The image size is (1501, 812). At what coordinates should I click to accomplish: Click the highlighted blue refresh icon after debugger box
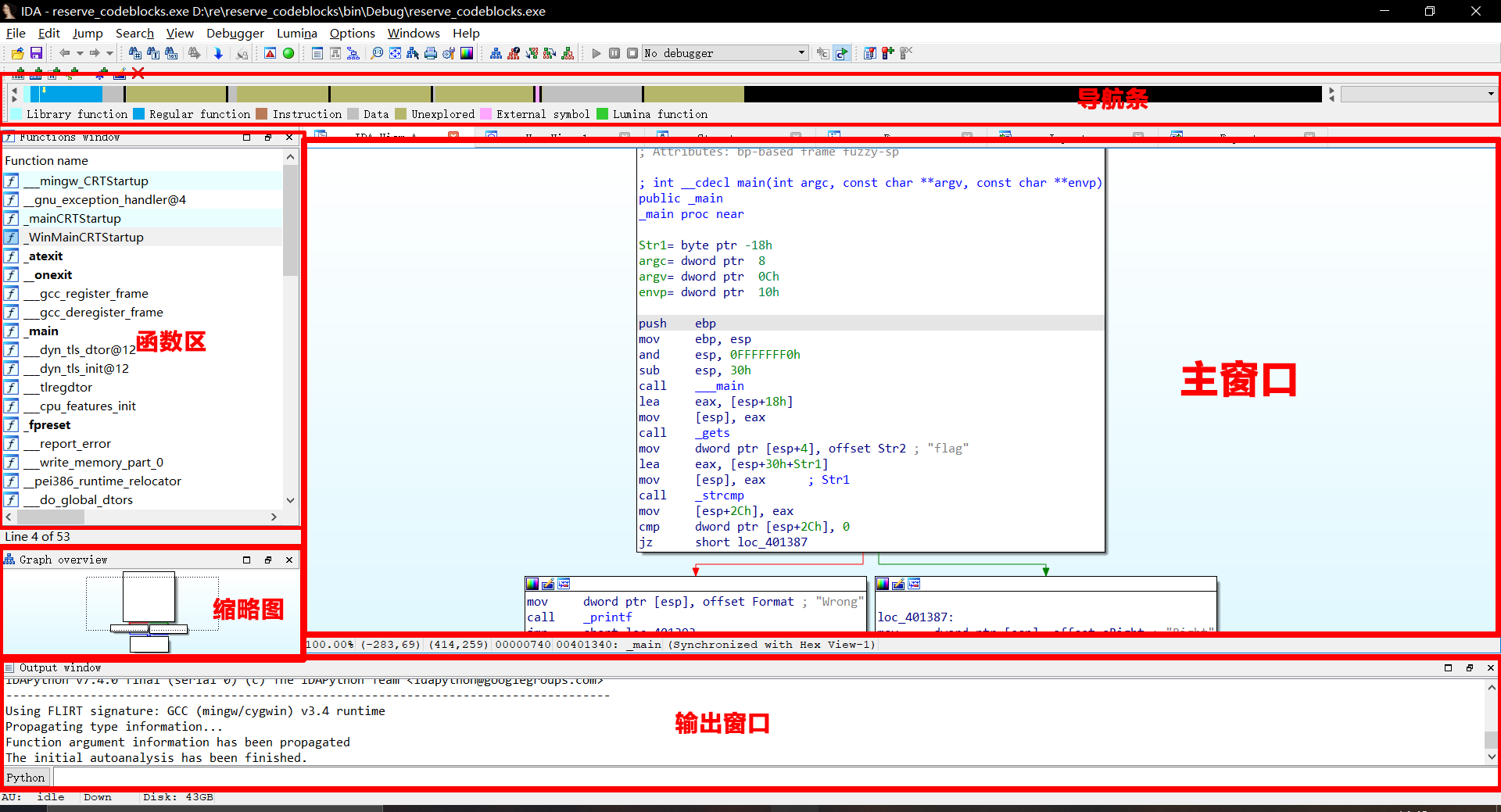[841, 53]
